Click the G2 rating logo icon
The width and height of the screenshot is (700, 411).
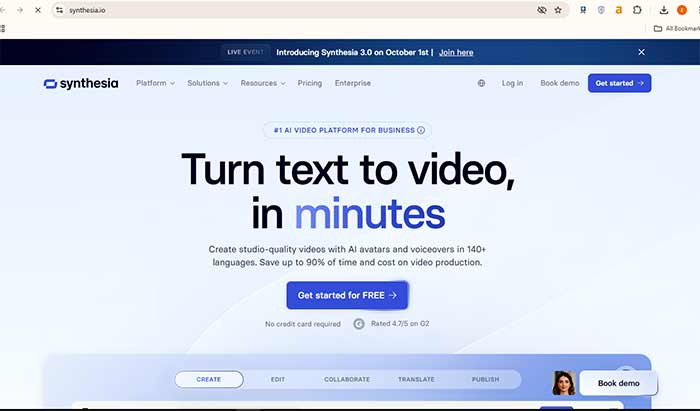click(359, 324)
